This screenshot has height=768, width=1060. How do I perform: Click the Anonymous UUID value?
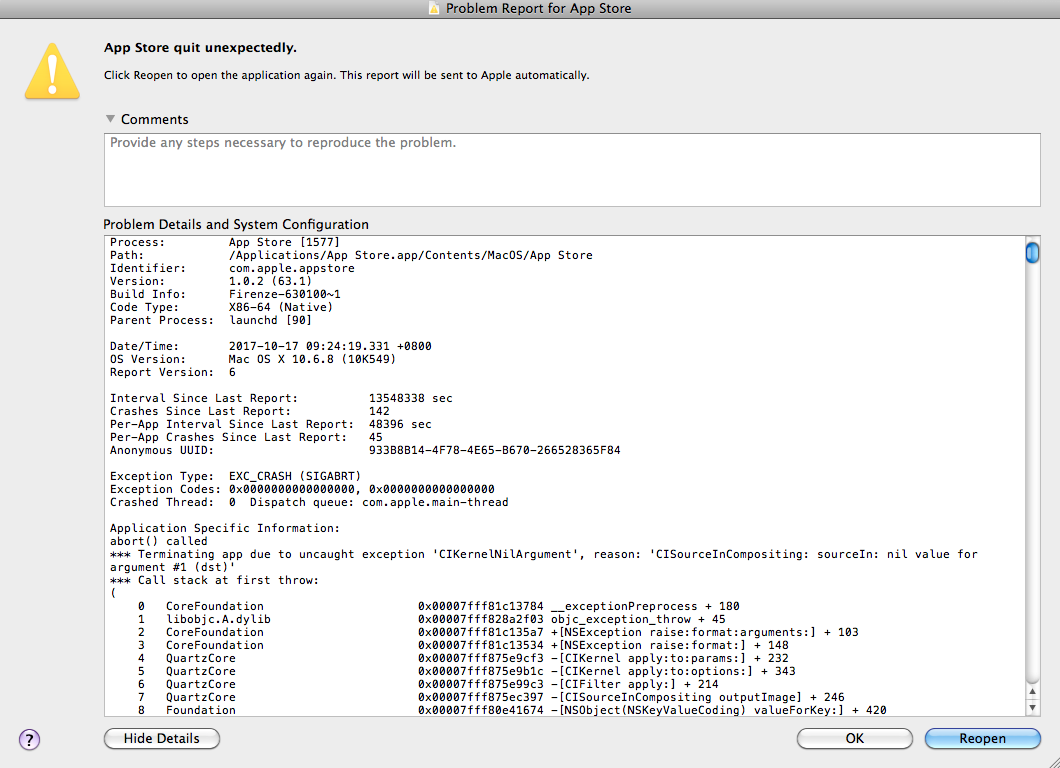[494, 450]
